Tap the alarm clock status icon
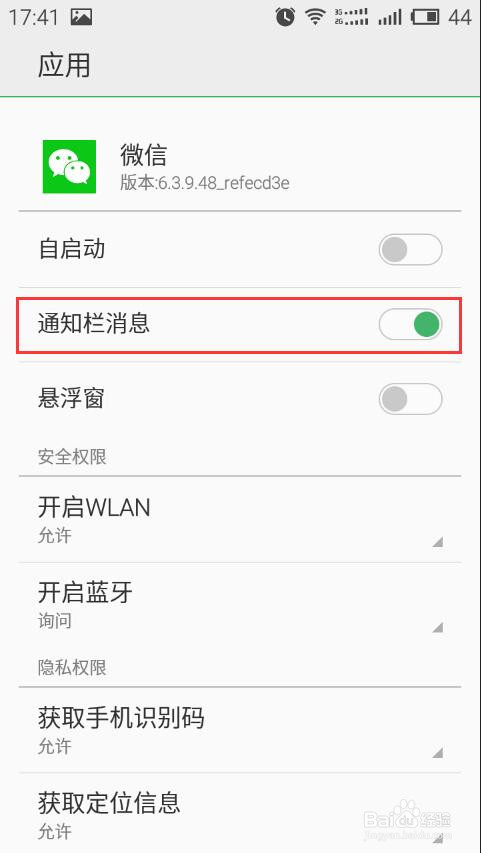 tap(285, 17)
